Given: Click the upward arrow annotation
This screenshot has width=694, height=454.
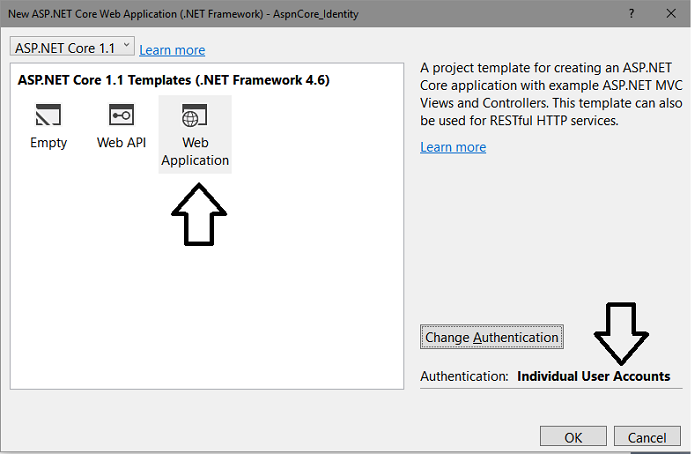Looking at the screenshot, I should point(199,215).
